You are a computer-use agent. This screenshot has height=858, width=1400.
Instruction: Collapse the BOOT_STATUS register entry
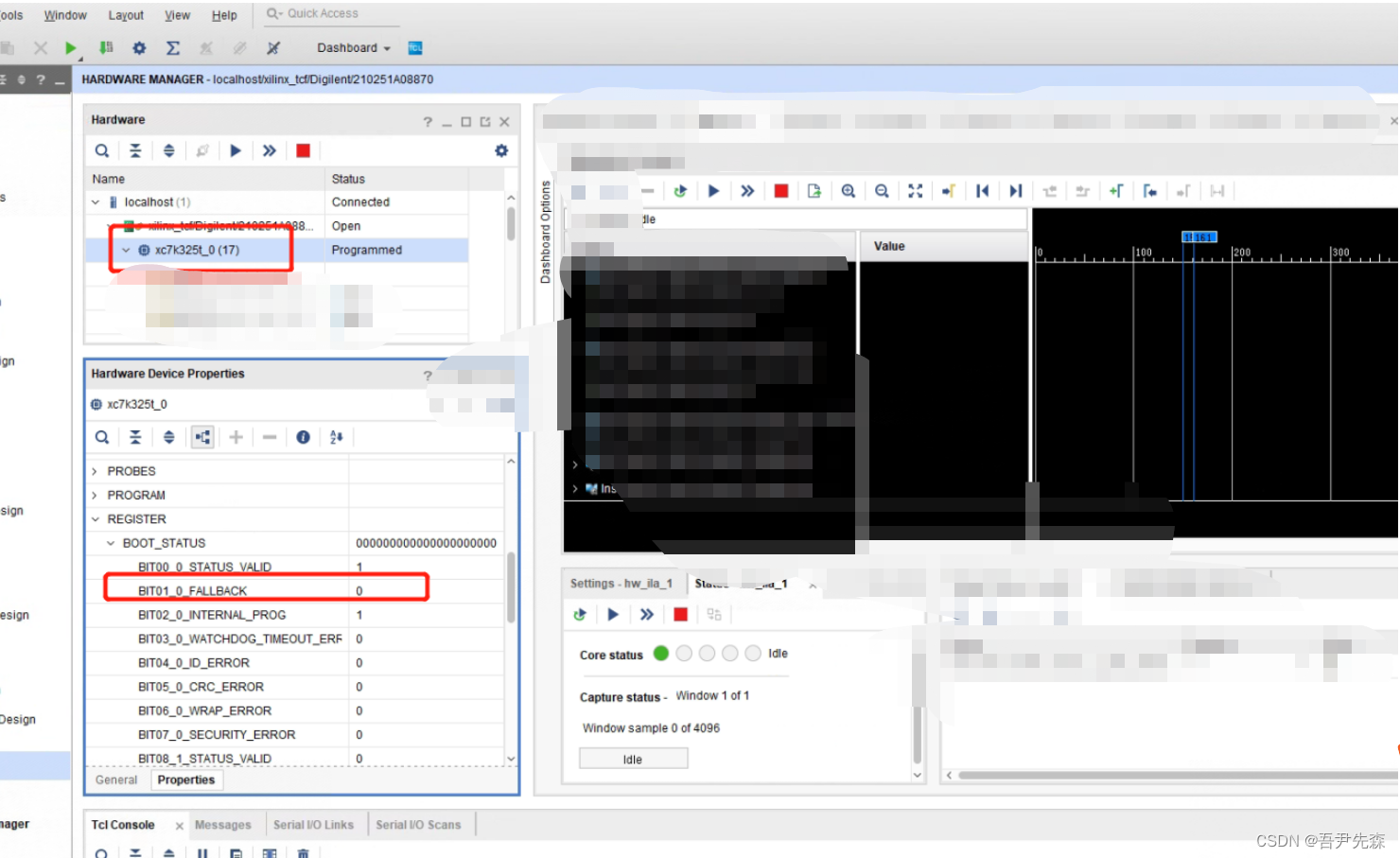click(x=111, y=543)
